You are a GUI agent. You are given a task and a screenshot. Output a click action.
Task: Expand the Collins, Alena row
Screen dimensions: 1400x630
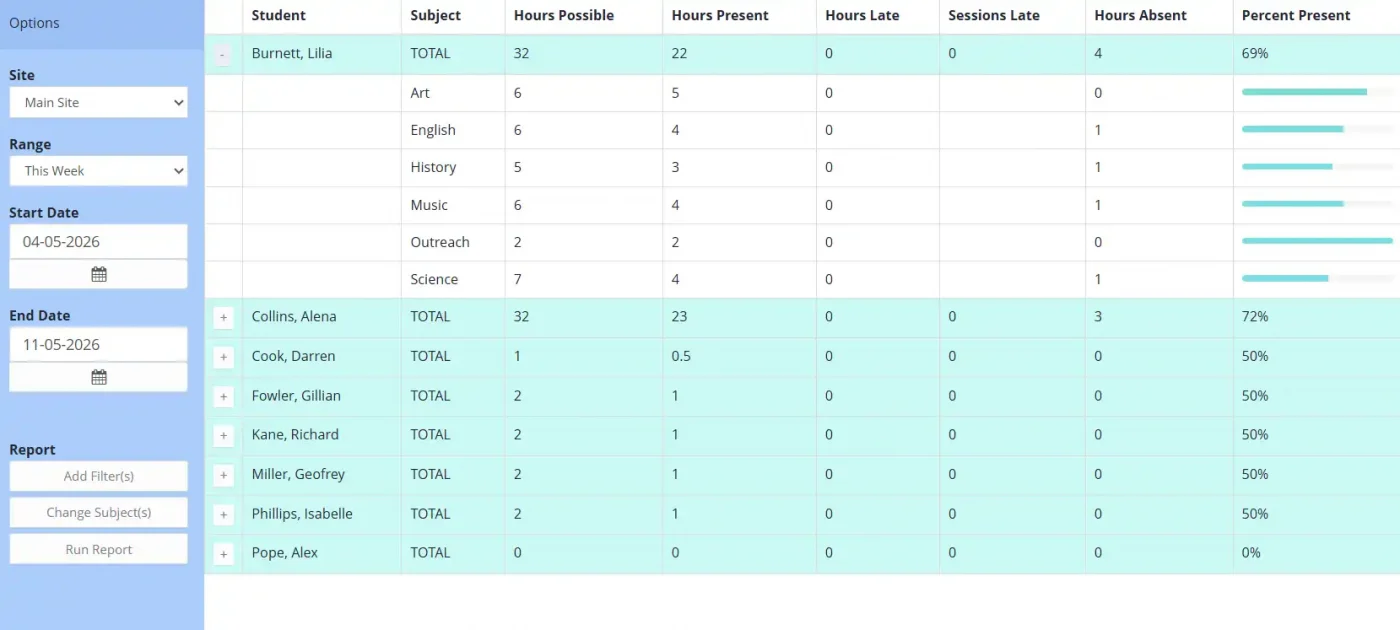[x=223, y=318]
